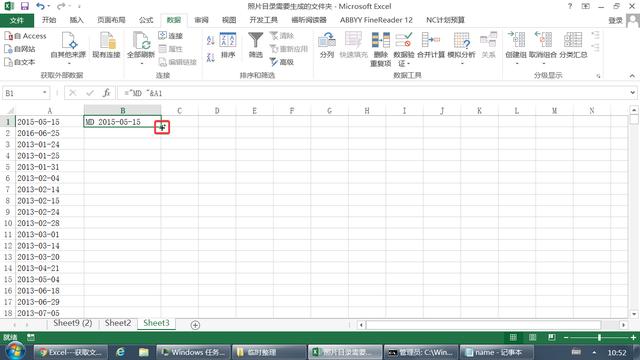This screenshot has height=360, width=640.
Task: Add a new sheet with plus button
Action: 195,325
